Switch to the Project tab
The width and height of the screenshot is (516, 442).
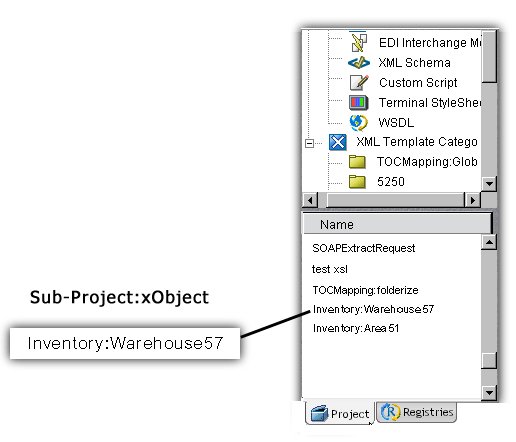tap(340, 414)
